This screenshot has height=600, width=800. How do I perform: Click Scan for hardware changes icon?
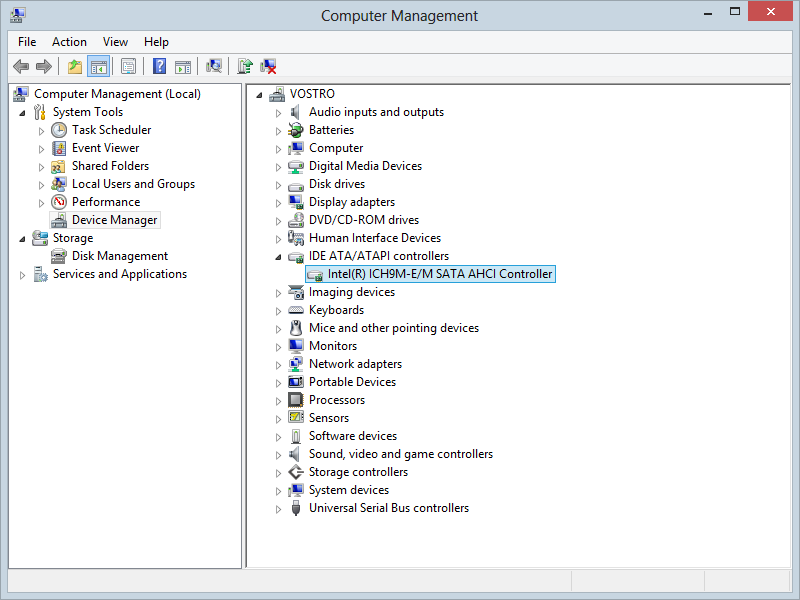tap(214, 66)
